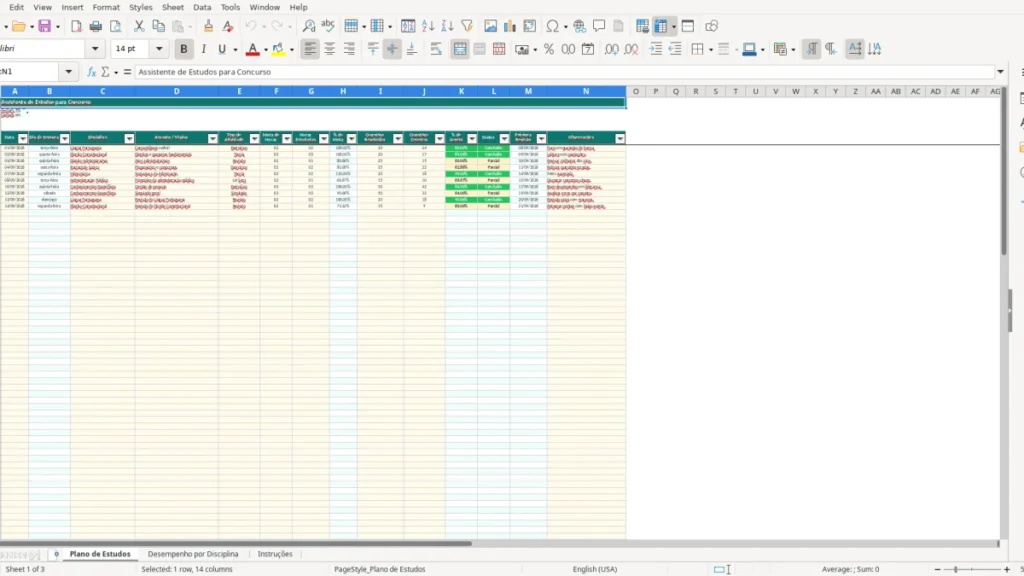Expand the formula bar
Viewport: 1024px width, 576px height.
click(1000, 72)
